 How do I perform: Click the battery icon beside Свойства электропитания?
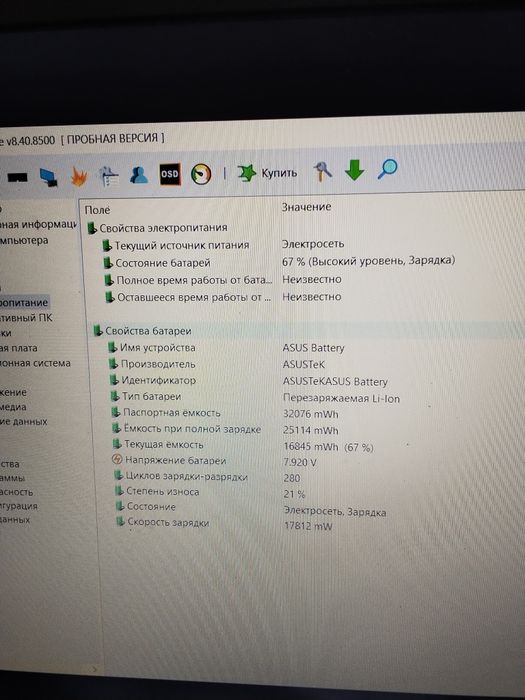[92, 228]
